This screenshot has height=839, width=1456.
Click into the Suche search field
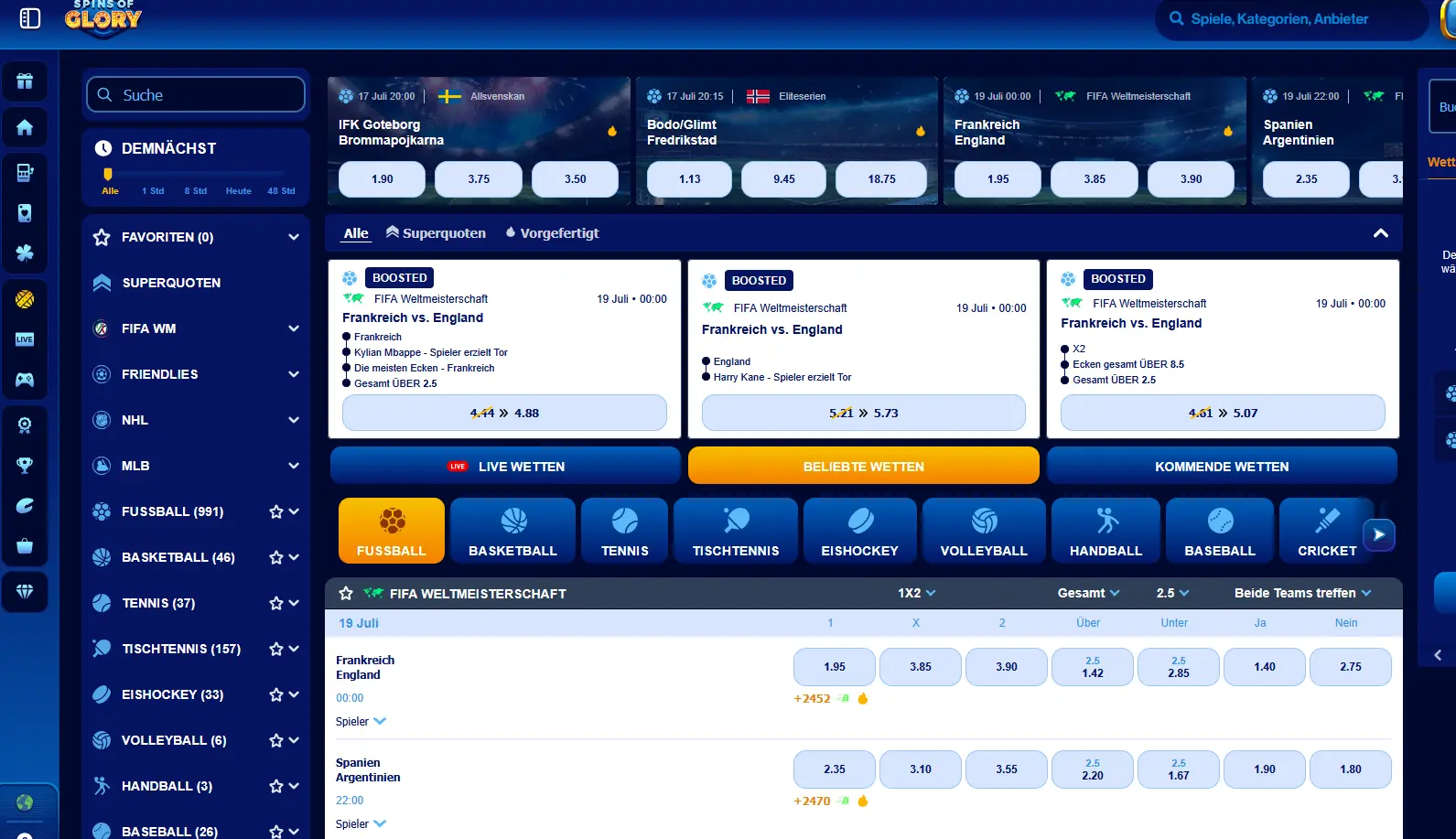(x=196, y=94)
